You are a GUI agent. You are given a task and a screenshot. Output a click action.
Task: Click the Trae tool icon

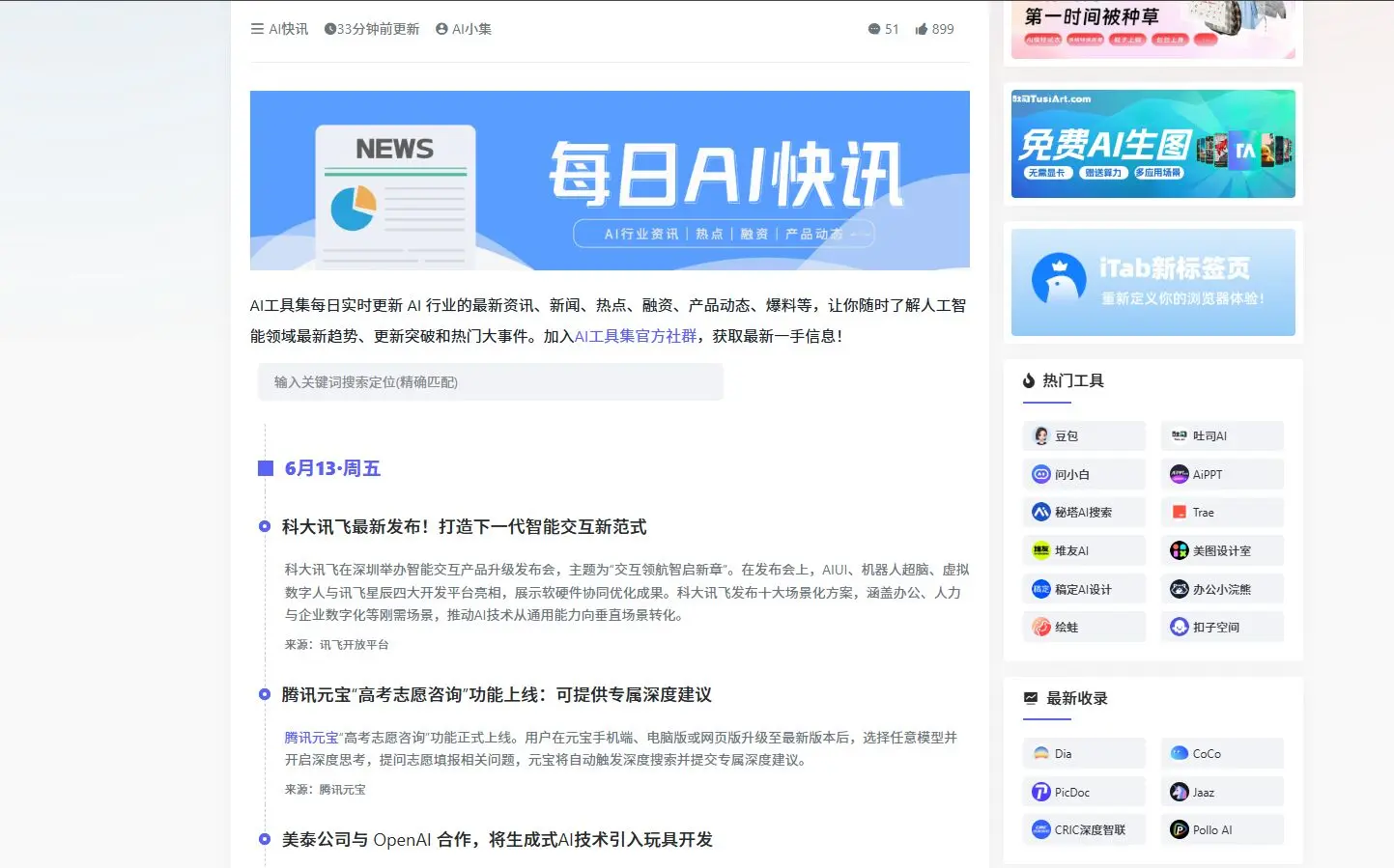(1180, 513)
